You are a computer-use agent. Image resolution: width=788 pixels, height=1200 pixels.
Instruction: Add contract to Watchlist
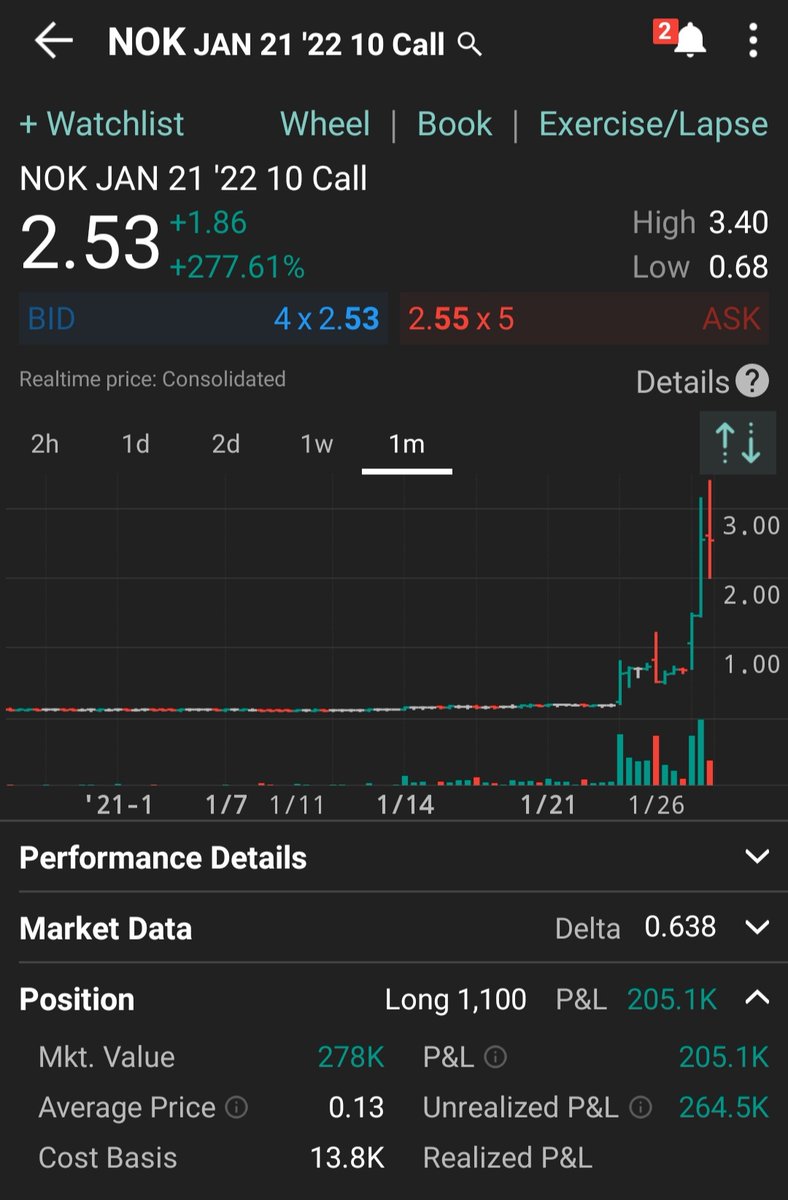tap(102, 124)
